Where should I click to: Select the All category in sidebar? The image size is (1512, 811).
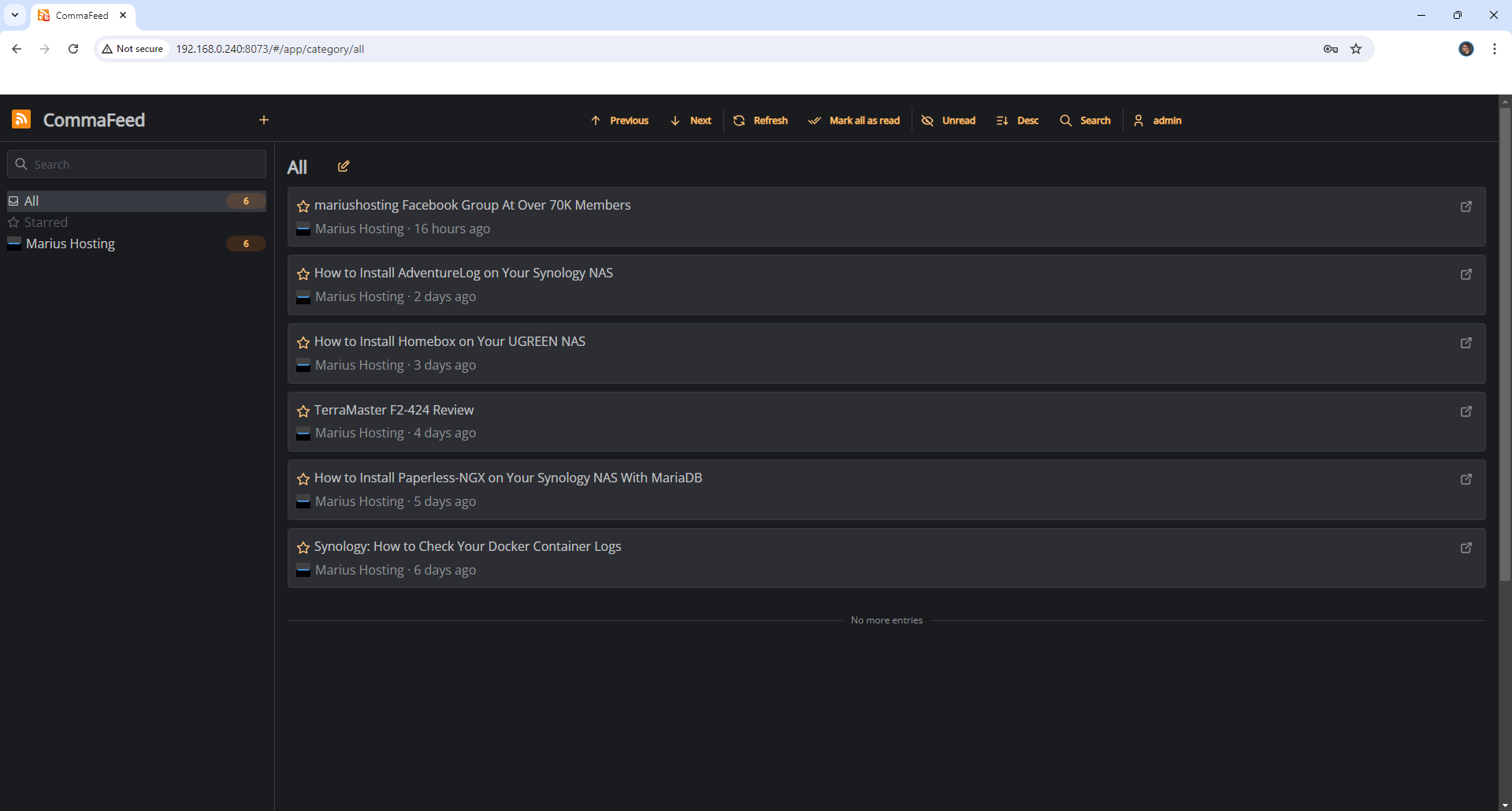[x=137, y=201]
